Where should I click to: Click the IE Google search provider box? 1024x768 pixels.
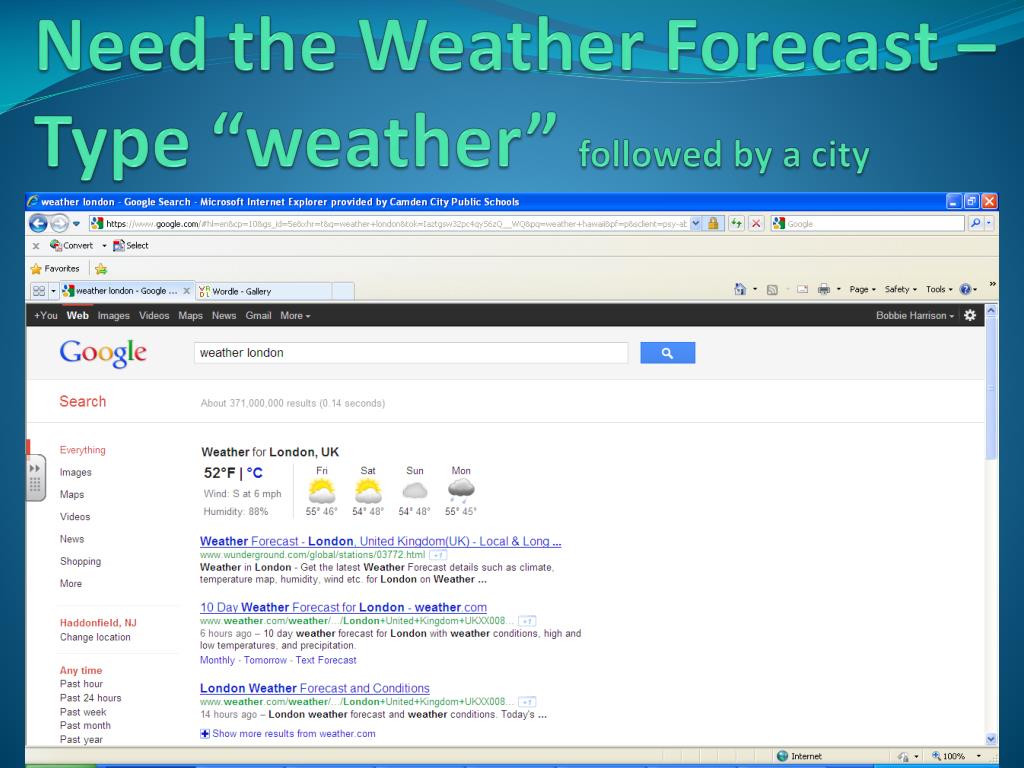tap(867, 224)
